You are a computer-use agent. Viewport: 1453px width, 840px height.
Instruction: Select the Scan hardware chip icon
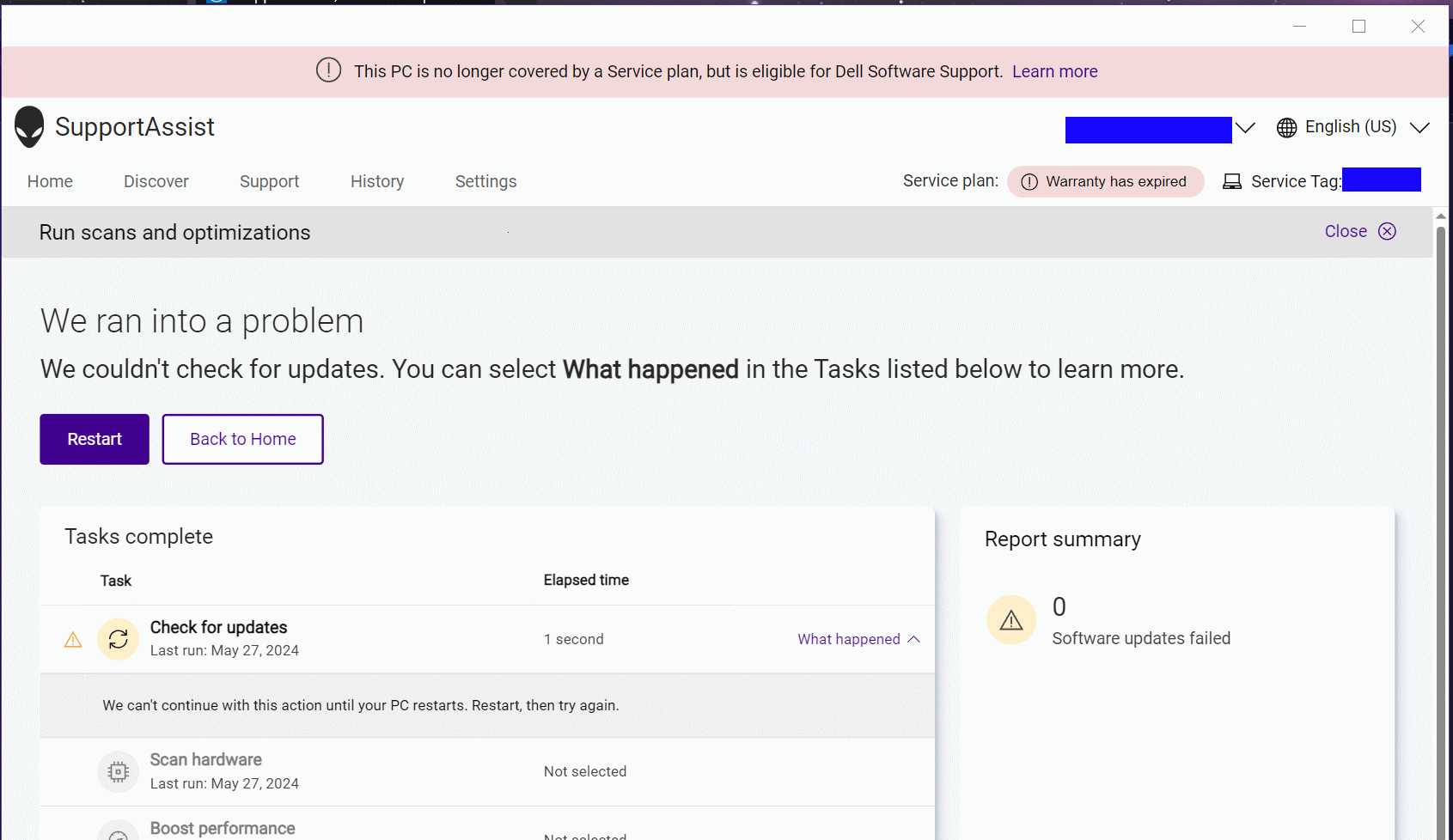tap(118, 770)
